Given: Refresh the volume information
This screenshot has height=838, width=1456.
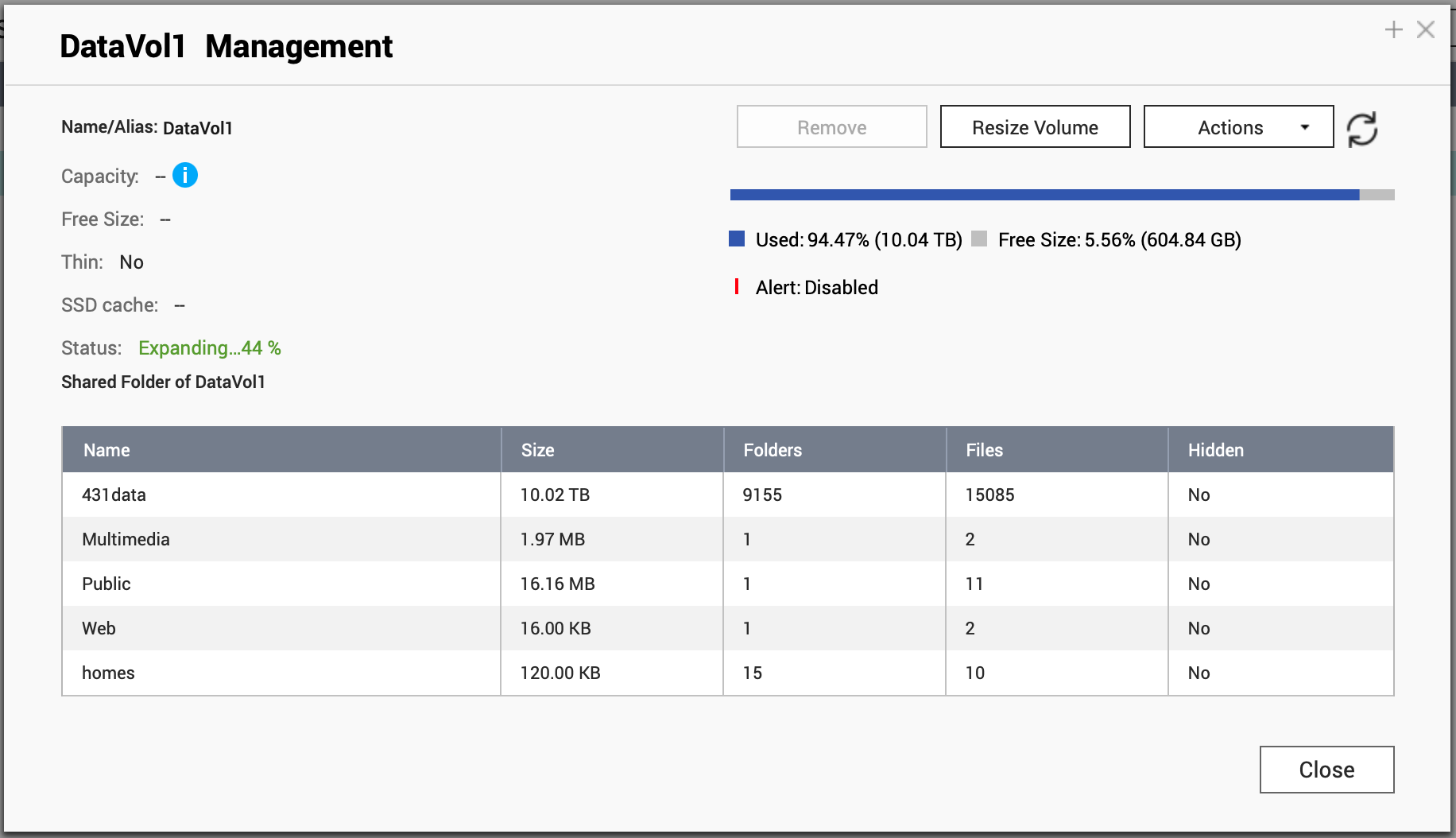Looking at the screenshot, I should 1362,129.
